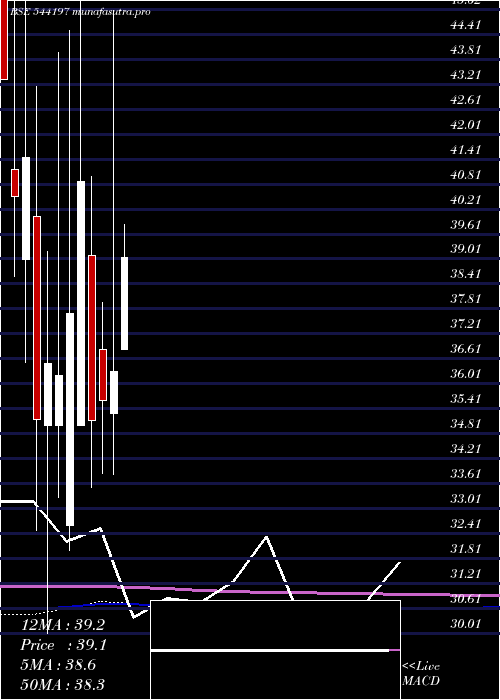Click the white zigzag line peak near 31.81
Viewport: 500px width, 700px height.
[x=267, y=537]
